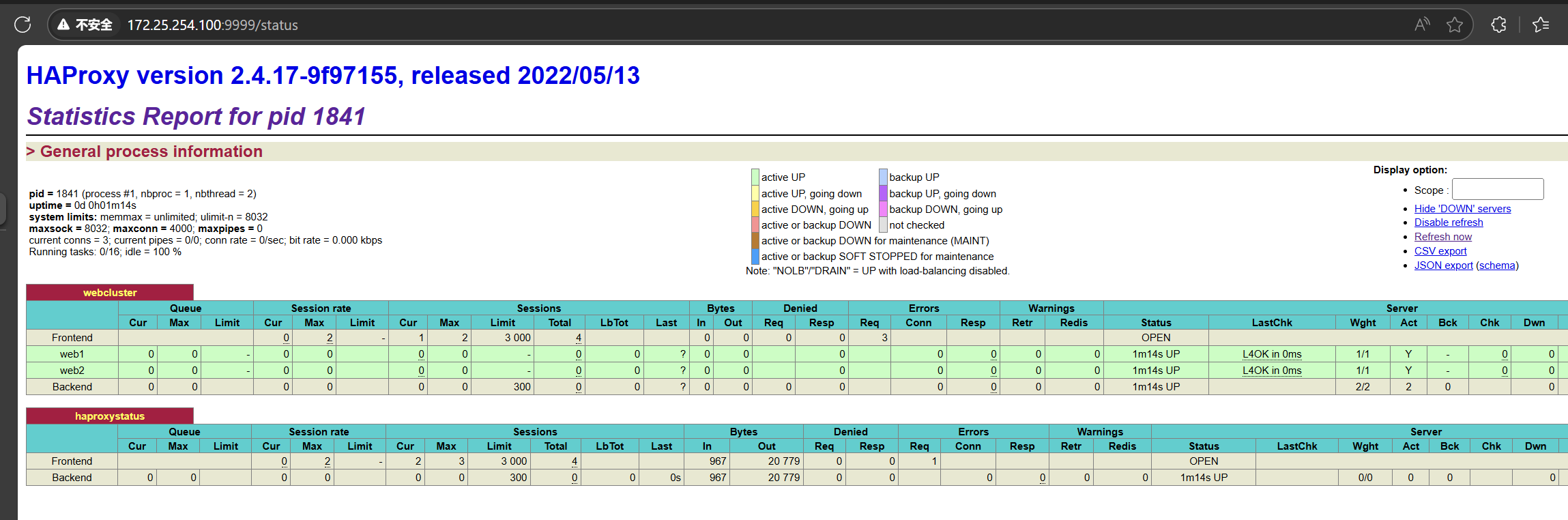Click the web1 server row name
The width and height of the screenshot is (1568, 520).
(x=72, y=353)
